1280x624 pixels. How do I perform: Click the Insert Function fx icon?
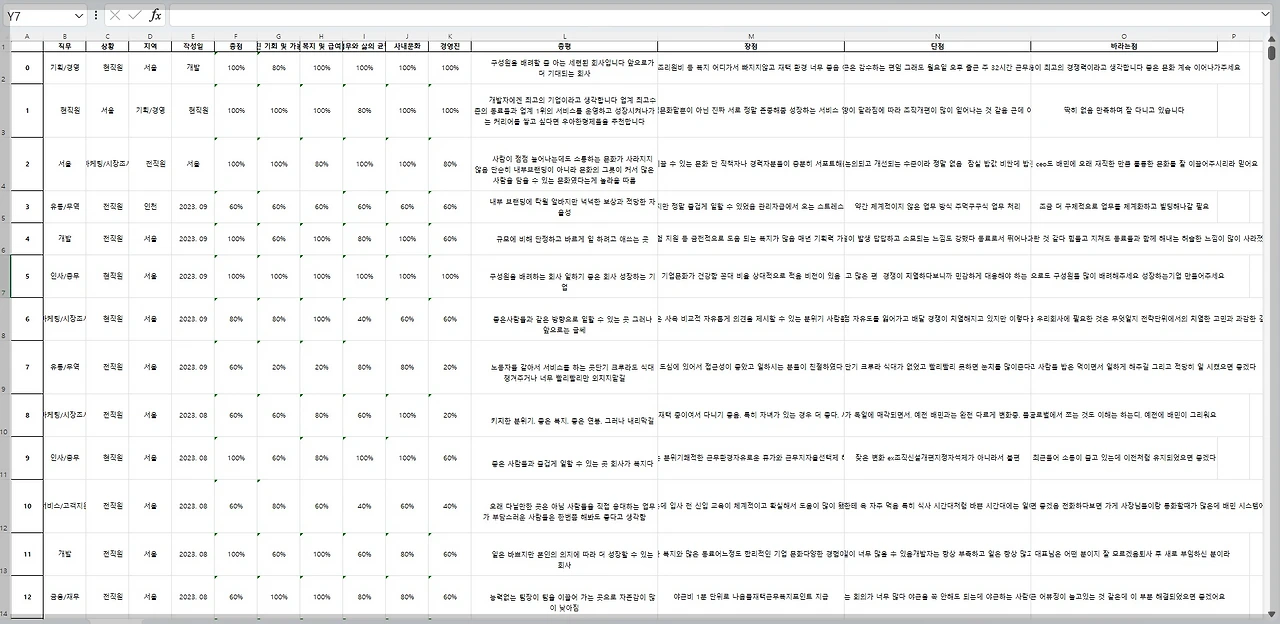coord(155,16)
